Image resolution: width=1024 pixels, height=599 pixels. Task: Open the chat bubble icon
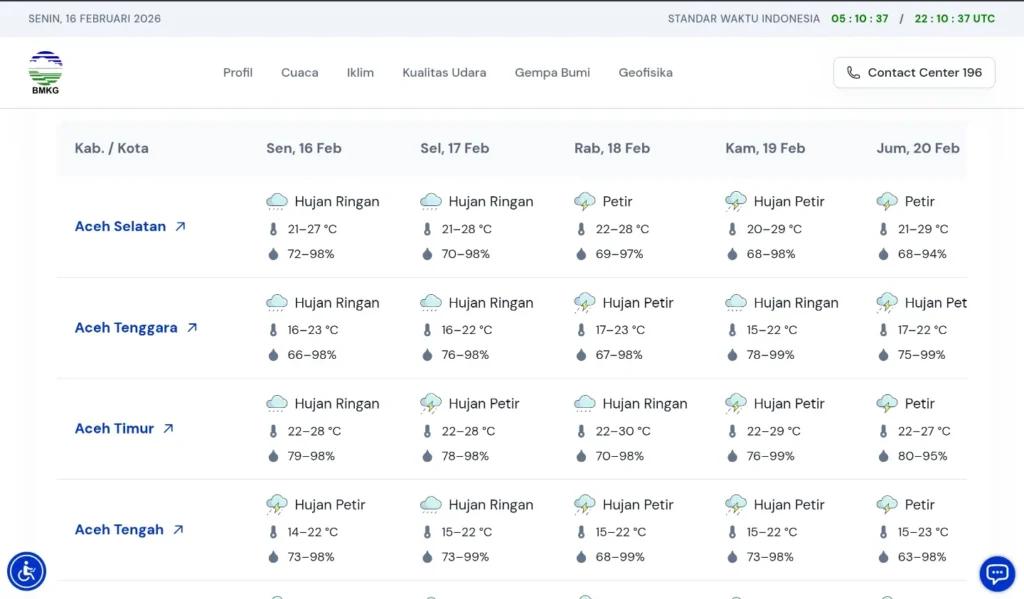coord(996,573)
